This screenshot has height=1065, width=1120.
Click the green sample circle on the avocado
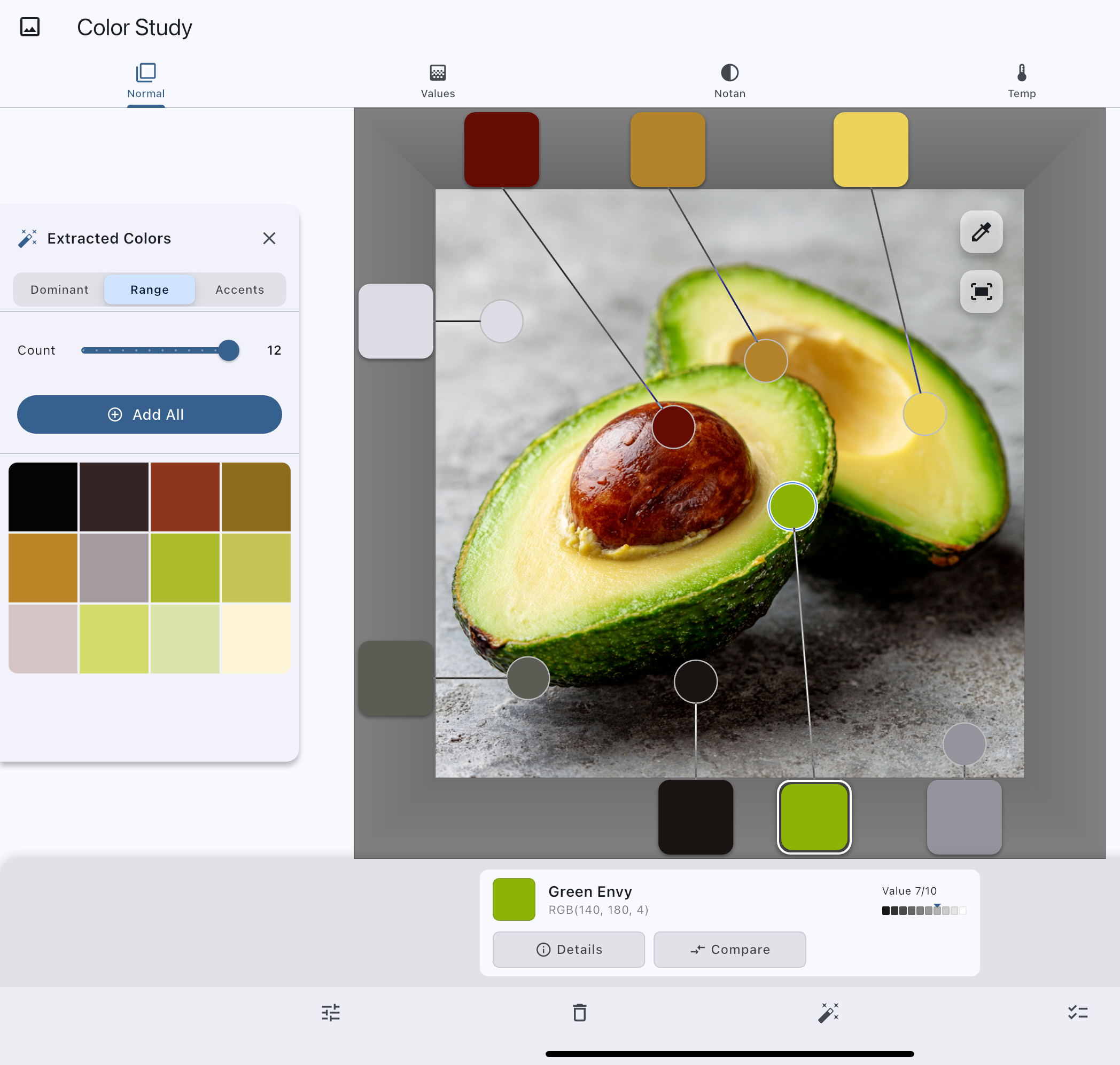(793, 507)
